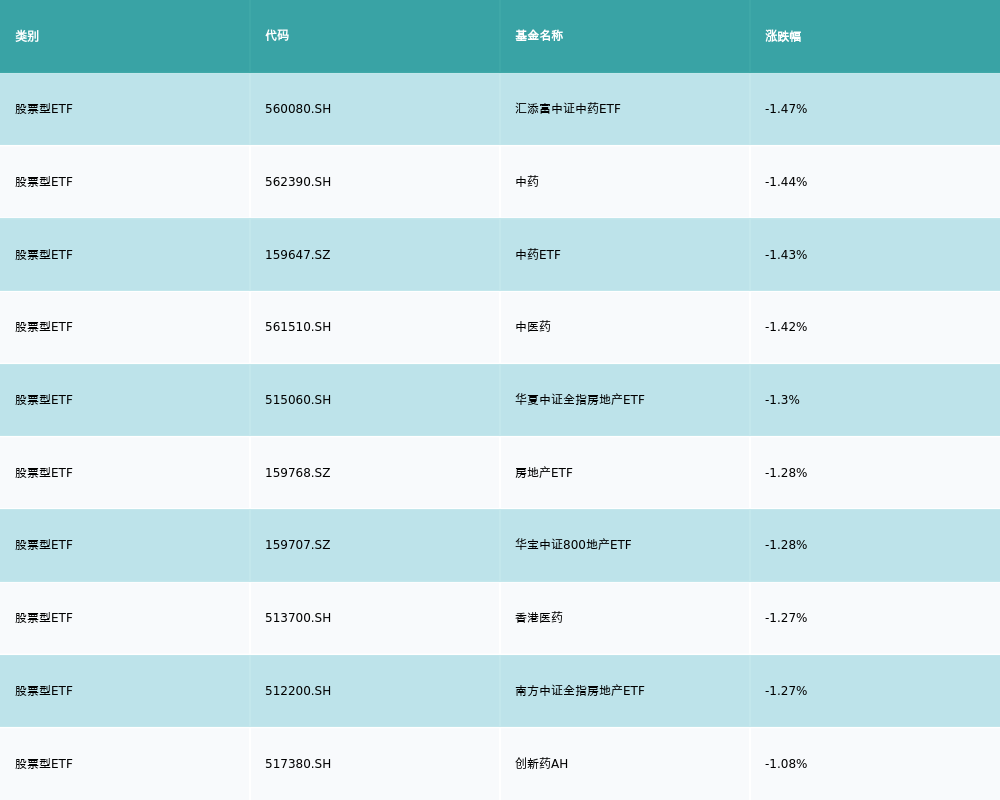Click 股票型ETF in the 560080.SH row
The width and height of the screenshot is (1000, 800).
click(43, 109)
